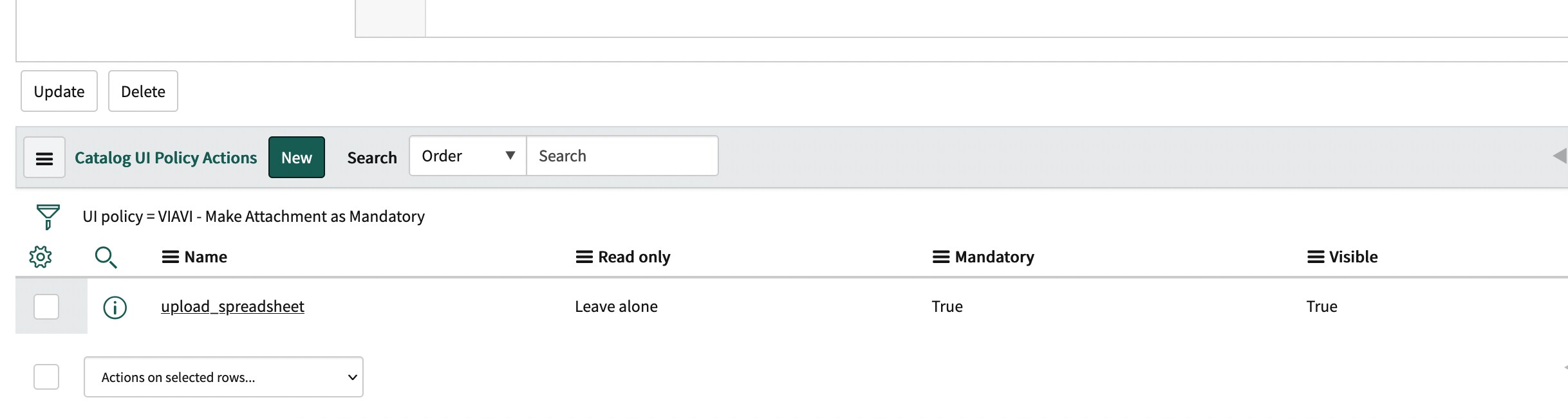Select the checkbox for the upload_spreadsheet row
This screenshot has height=418, width=1568.
point(46,307)
